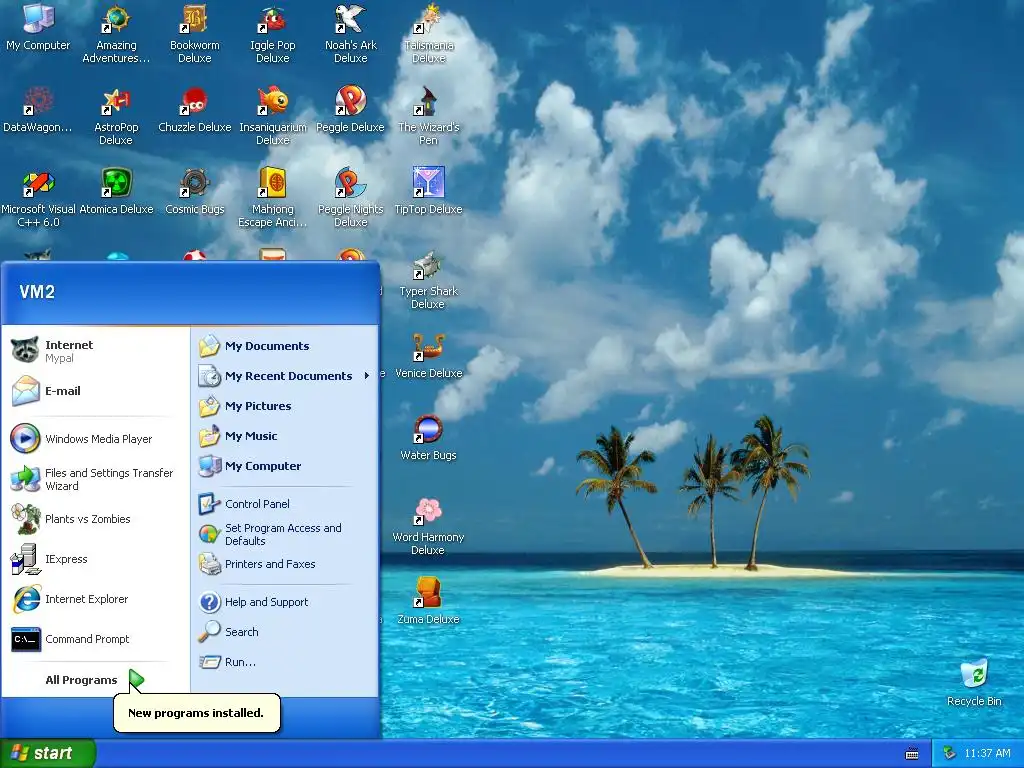Open IExpress from Start menu

[95, 559]
